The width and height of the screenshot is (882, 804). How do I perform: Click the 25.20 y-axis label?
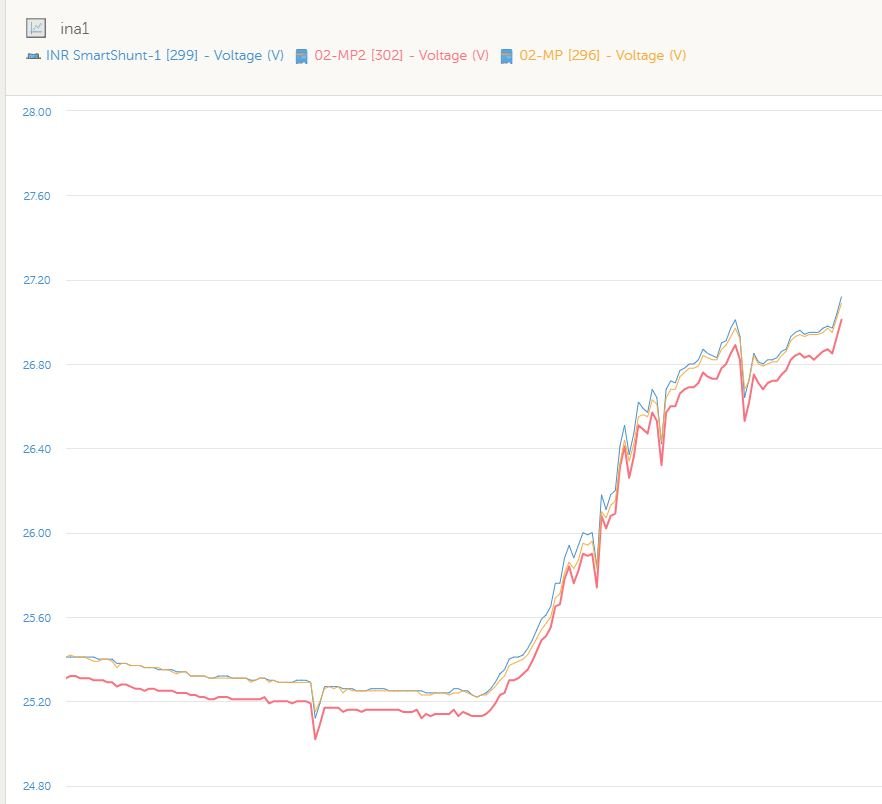(37, 702)
